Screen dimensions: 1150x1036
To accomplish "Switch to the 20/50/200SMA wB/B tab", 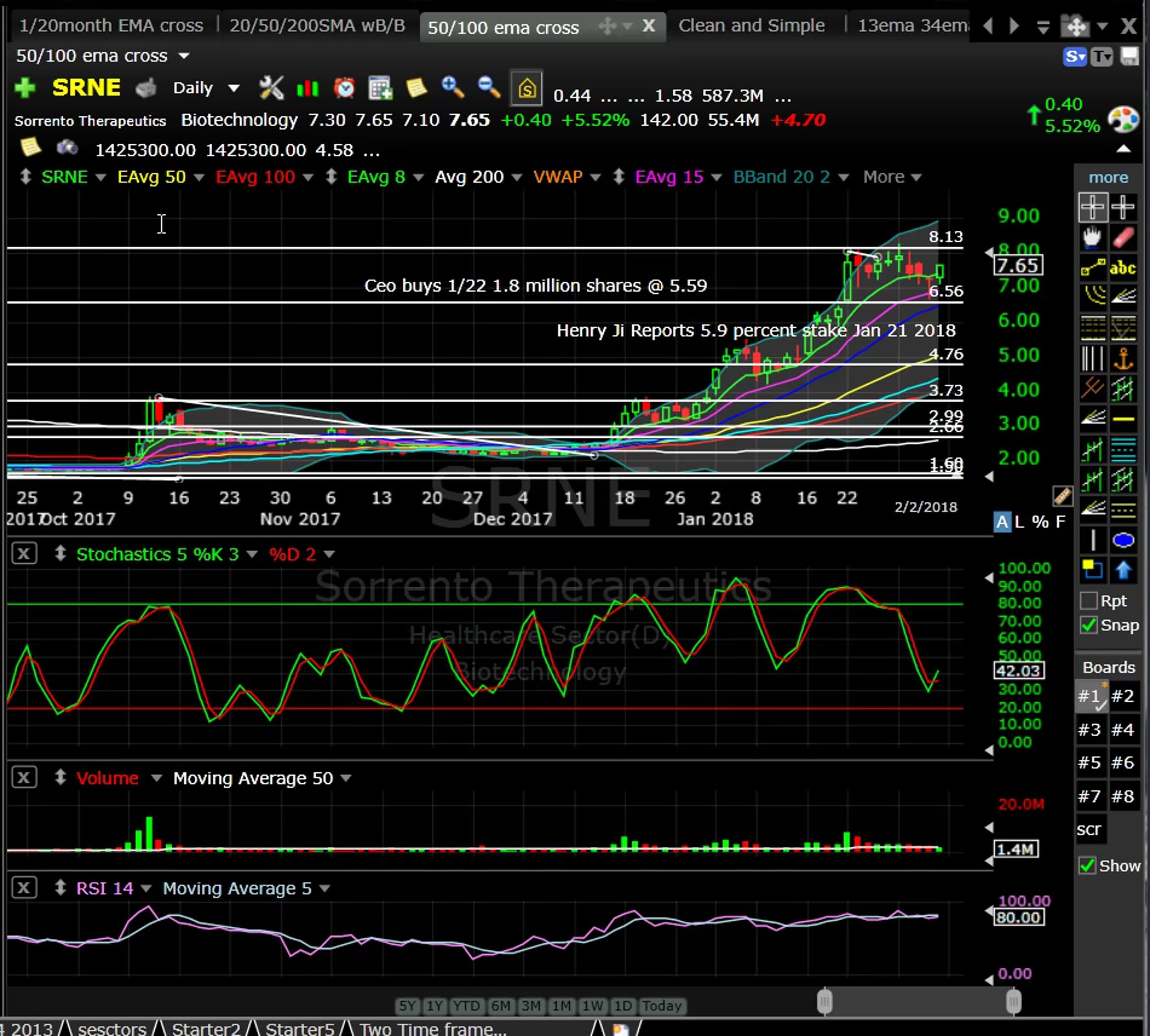I will pos(317,25).
